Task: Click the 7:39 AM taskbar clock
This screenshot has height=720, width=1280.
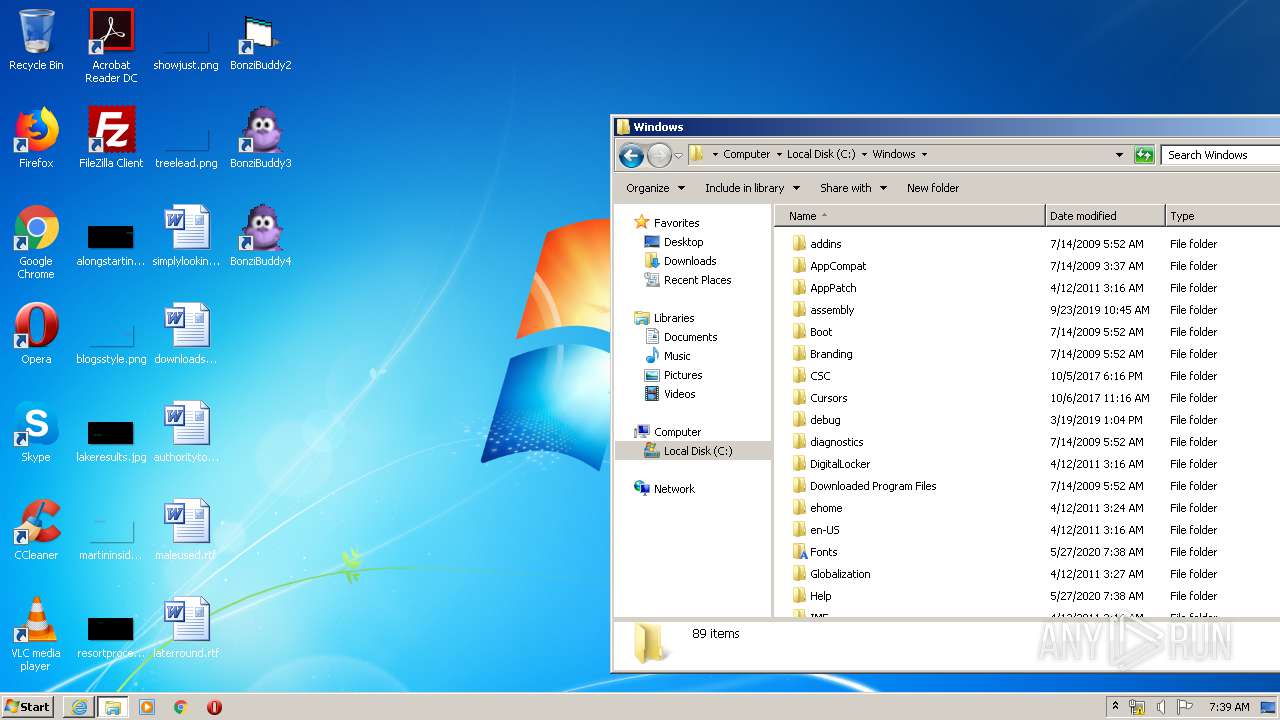Action: tap(1229, 707)
